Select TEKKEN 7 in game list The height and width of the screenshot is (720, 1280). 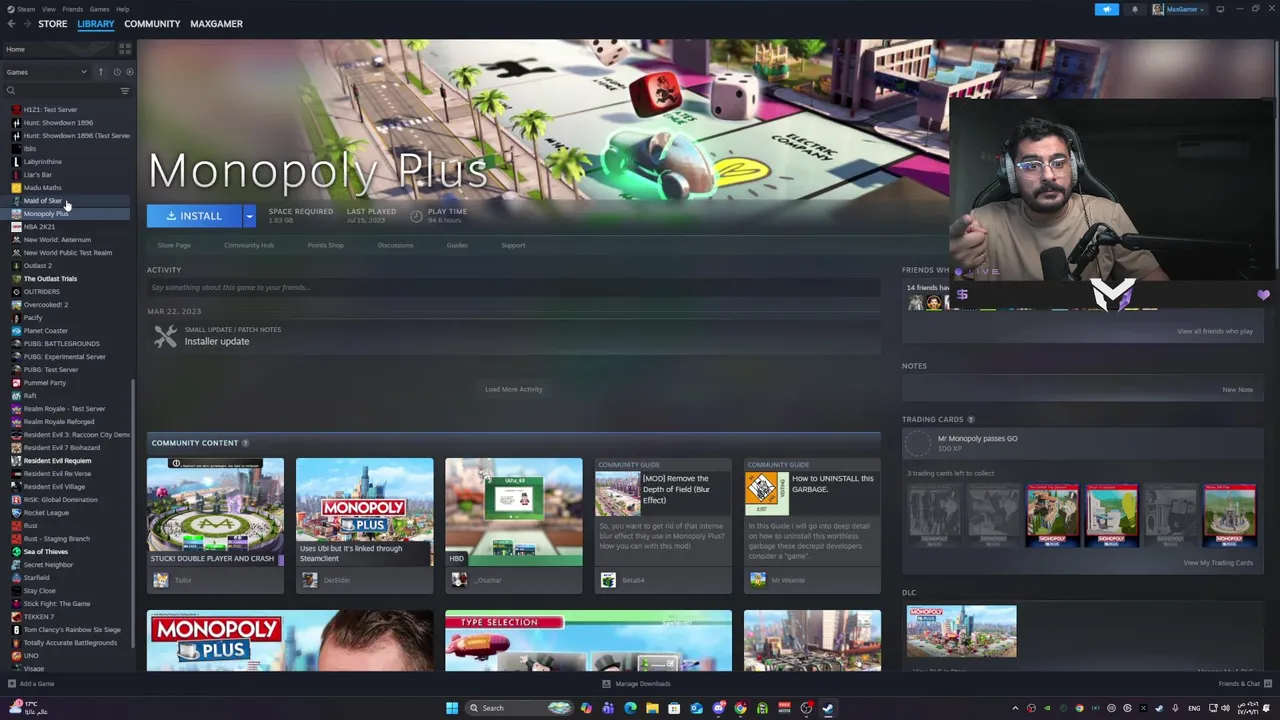[38, 617]
